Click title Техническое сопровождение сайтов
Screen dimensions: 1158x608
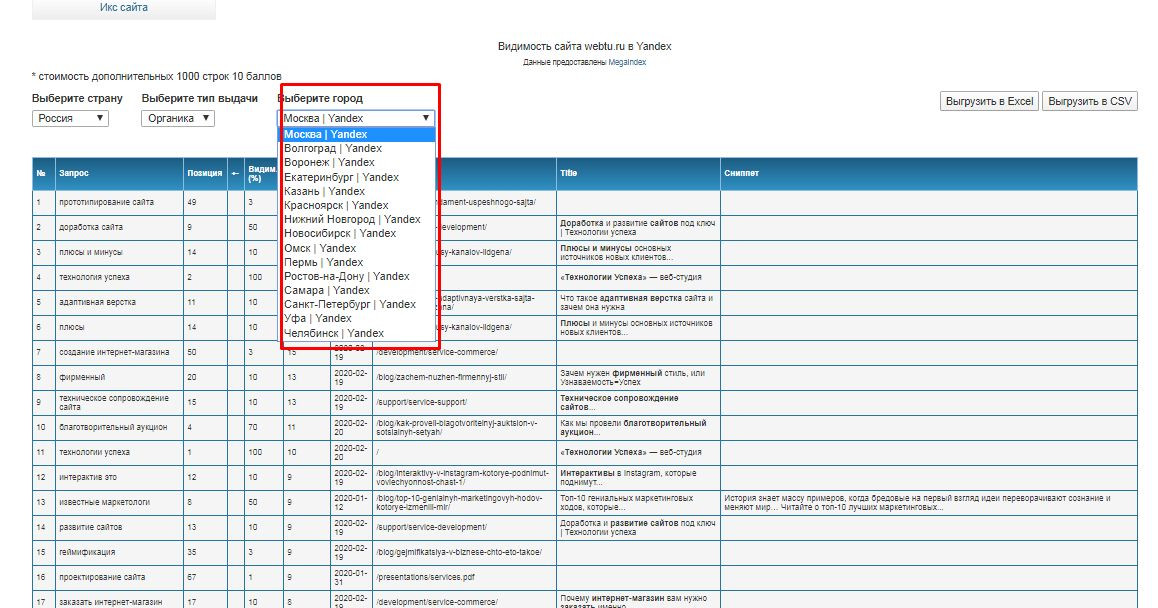tap(619, 403)
